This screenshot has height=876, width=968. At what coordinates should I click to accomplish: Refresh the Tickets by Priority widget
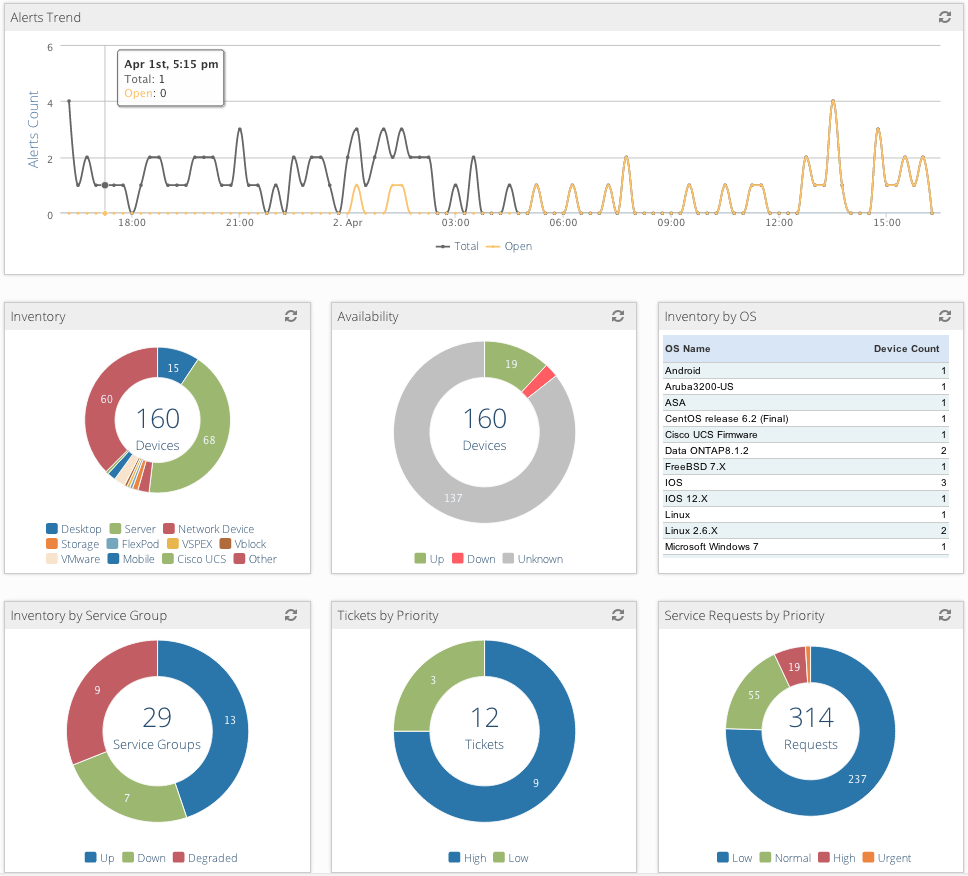tap(617, 615)
